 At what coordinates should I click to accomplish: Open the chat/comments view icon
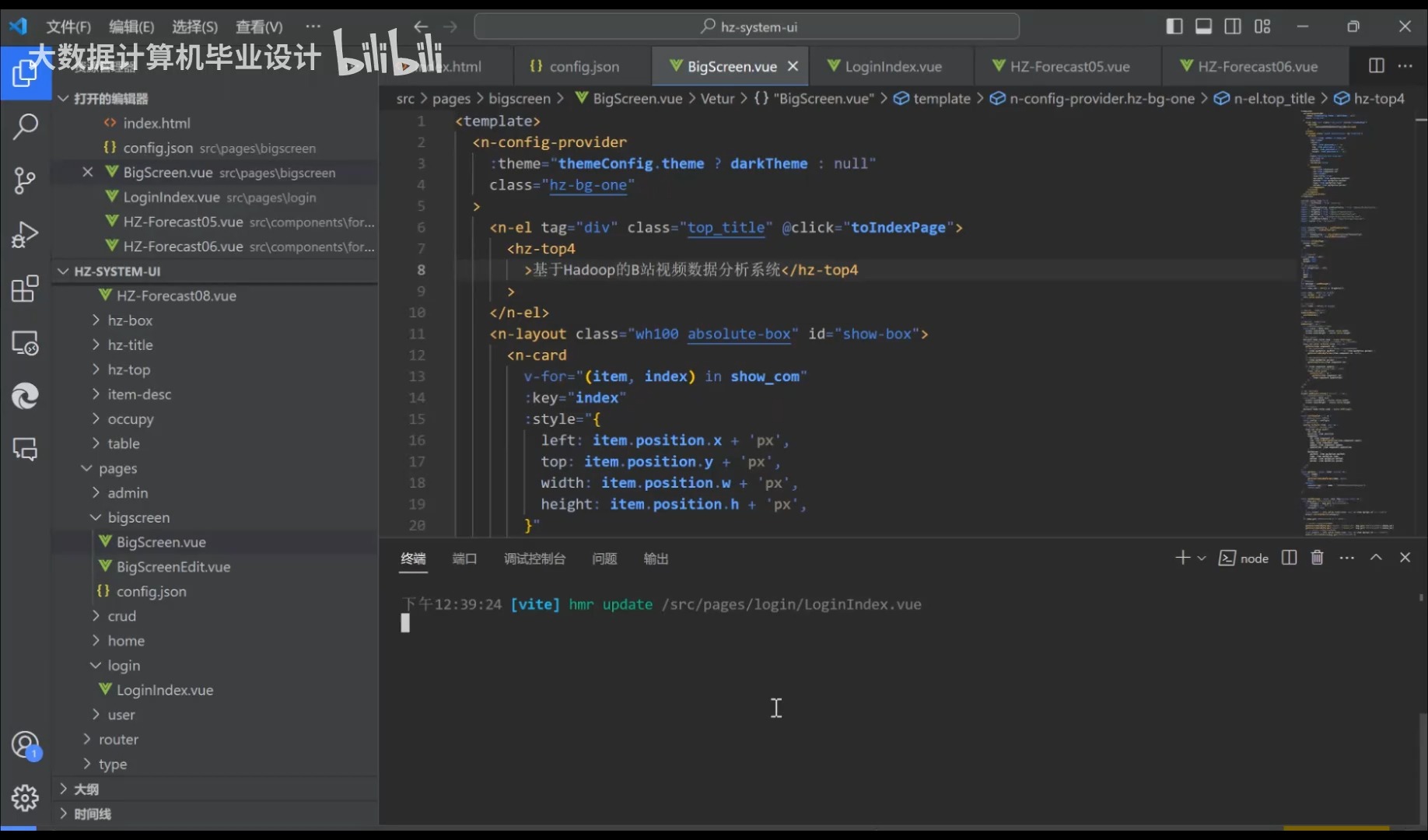click(25, 449)
